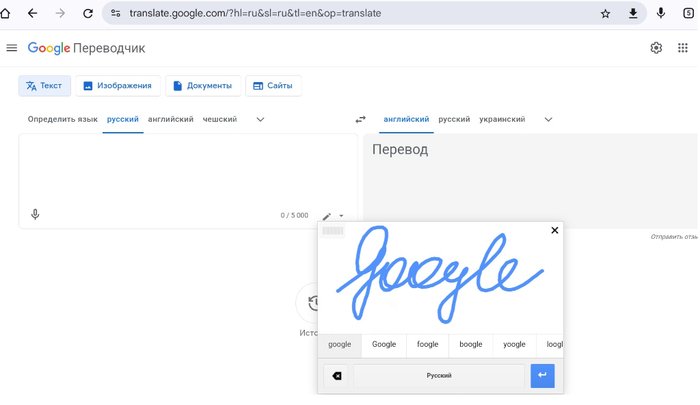Go back with the browser back arrow

pyautogui.click(x=32, y=13)
